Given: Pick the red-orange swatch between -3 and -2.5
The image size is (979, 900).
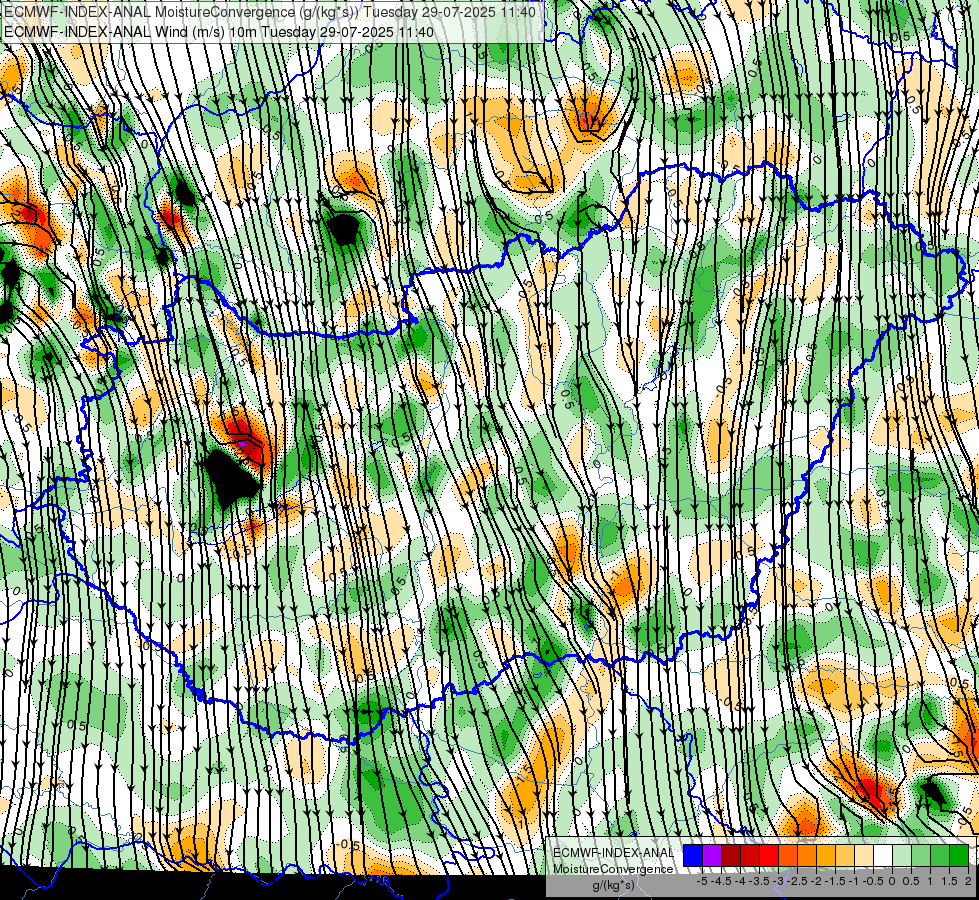Looking at the screenshot, I should 788,856.
